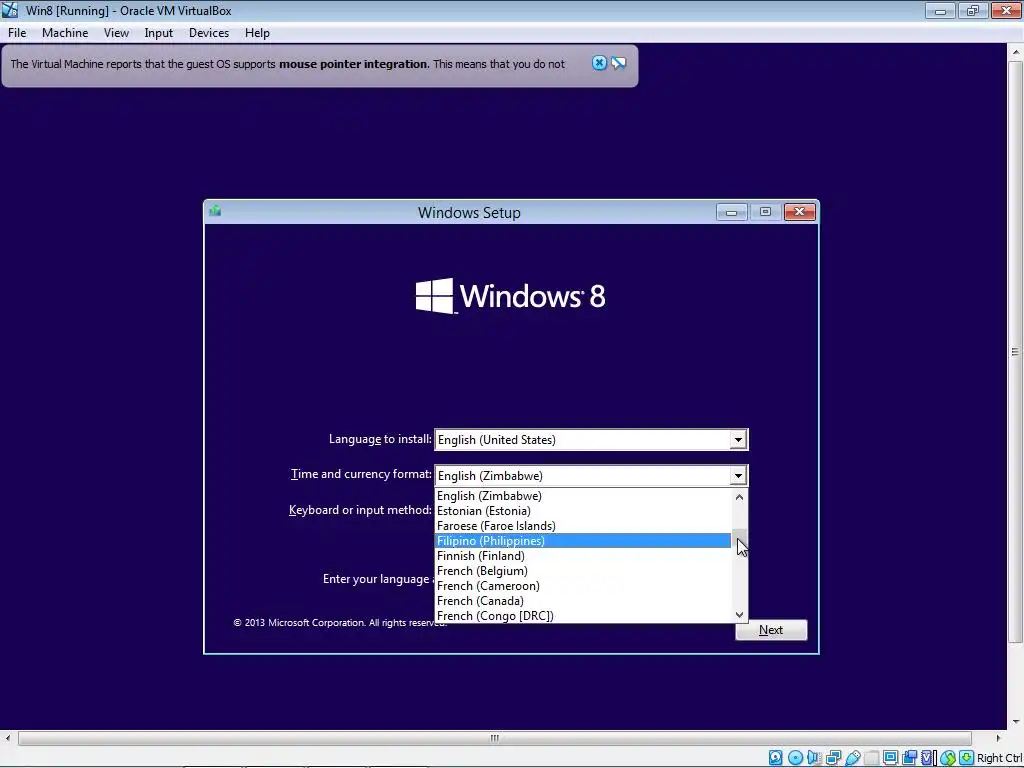Click the video capture status icon

click(x=909, y=758)
